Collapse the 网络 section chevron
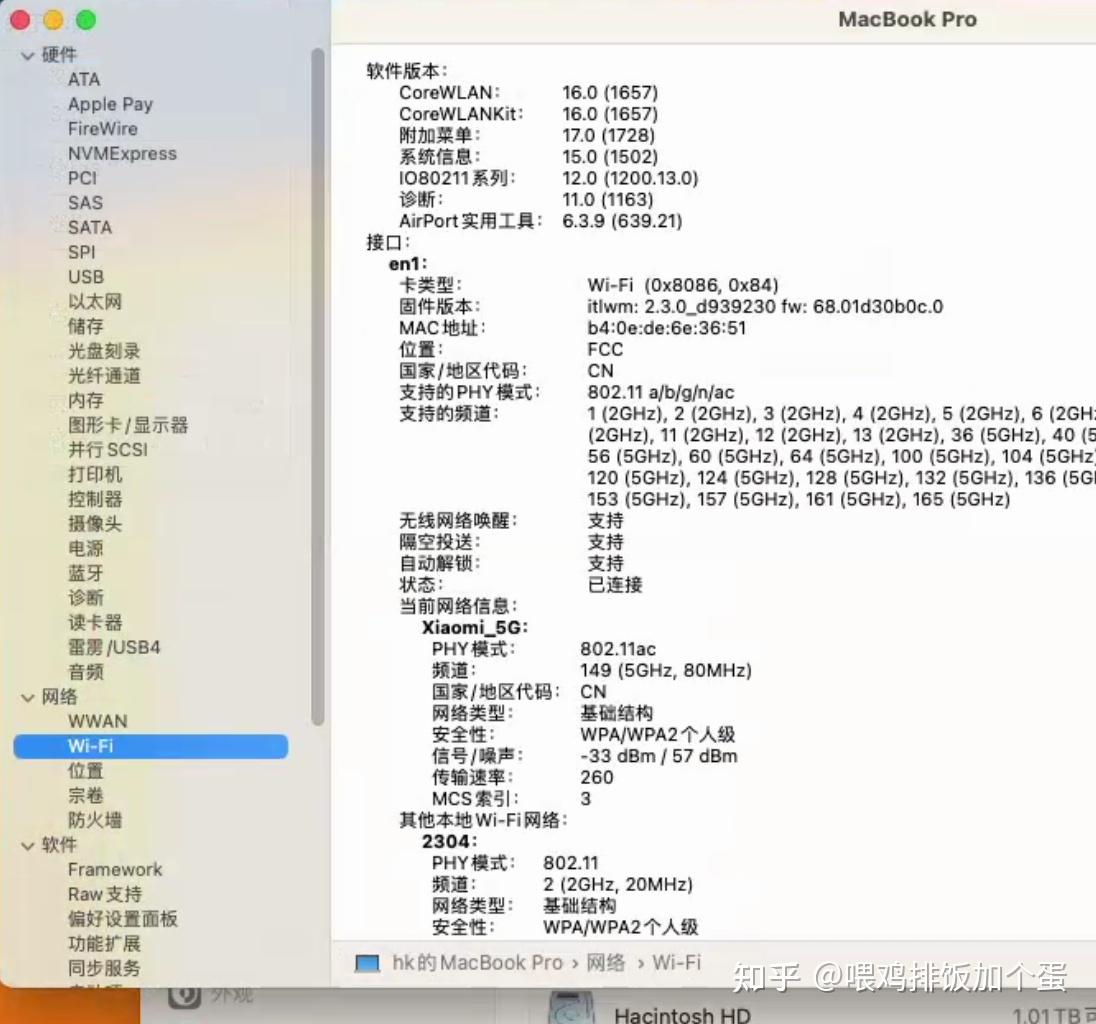 coord(27,697)
